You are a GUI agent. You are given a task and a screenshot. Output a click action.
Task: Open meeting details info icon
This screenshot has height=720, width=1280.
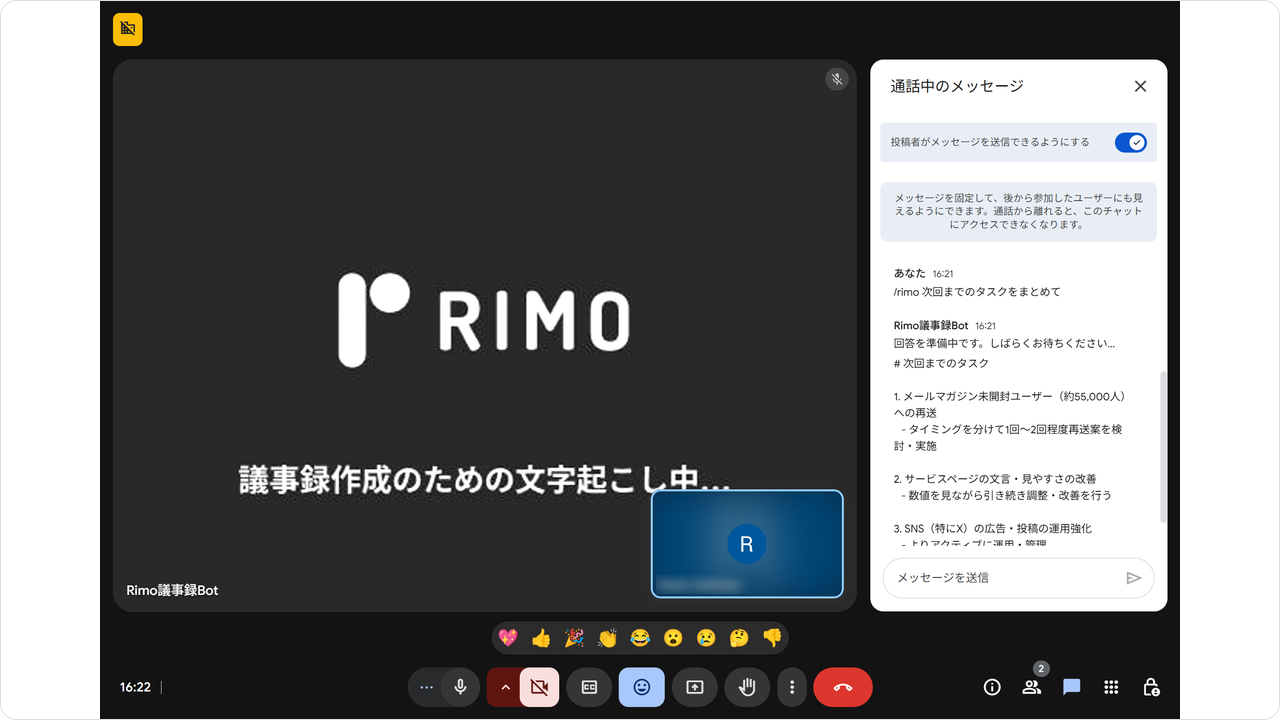(x=992, y=687)
